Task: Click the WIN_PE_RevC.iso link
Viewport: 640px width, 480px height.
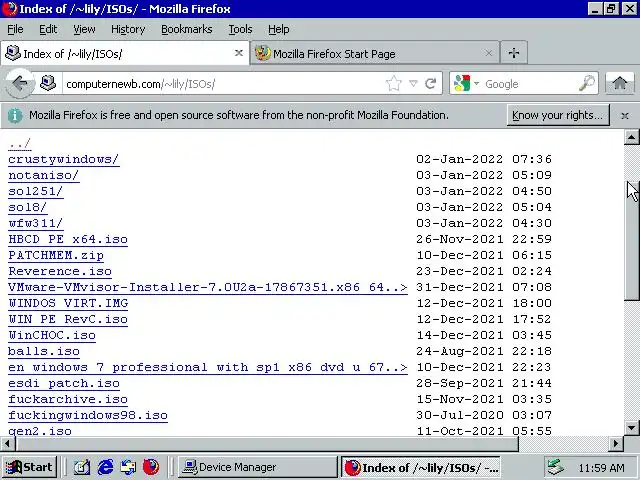Action: (x=68, y=319)
